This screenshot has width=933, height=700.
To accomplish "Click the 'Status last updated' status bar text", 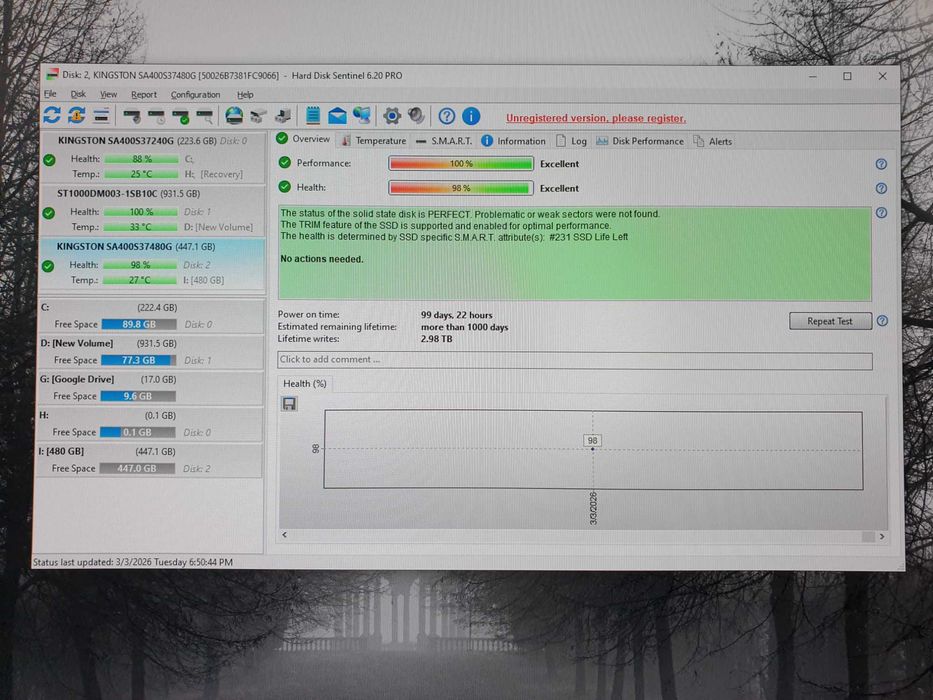I will tap(133, 562).
